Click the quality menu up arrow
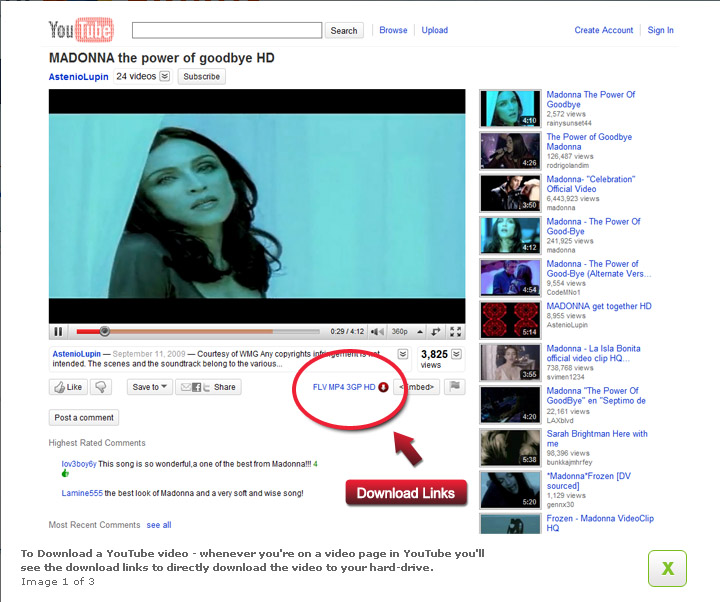This screenshot has width=720, height=602. (x=420, y=332)
